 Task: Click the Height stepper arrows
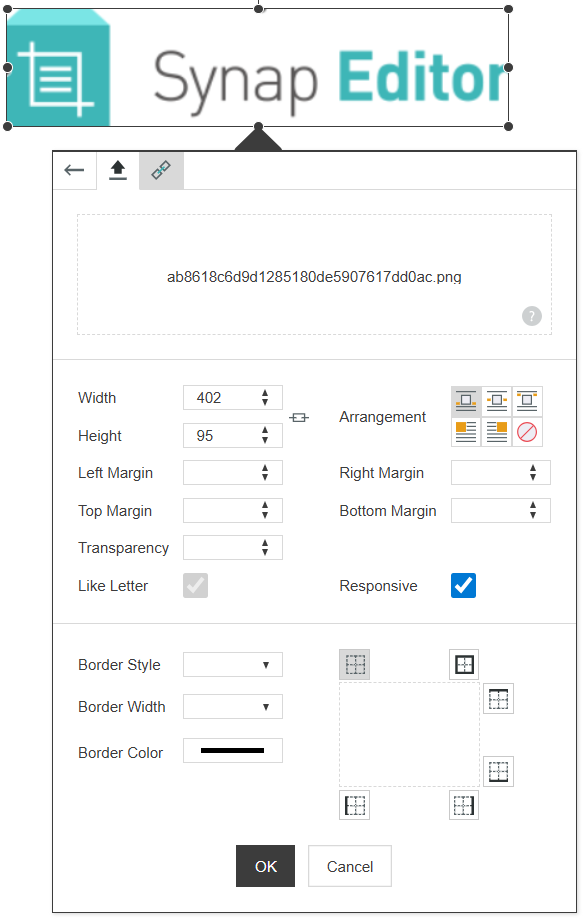click(265, 435)
